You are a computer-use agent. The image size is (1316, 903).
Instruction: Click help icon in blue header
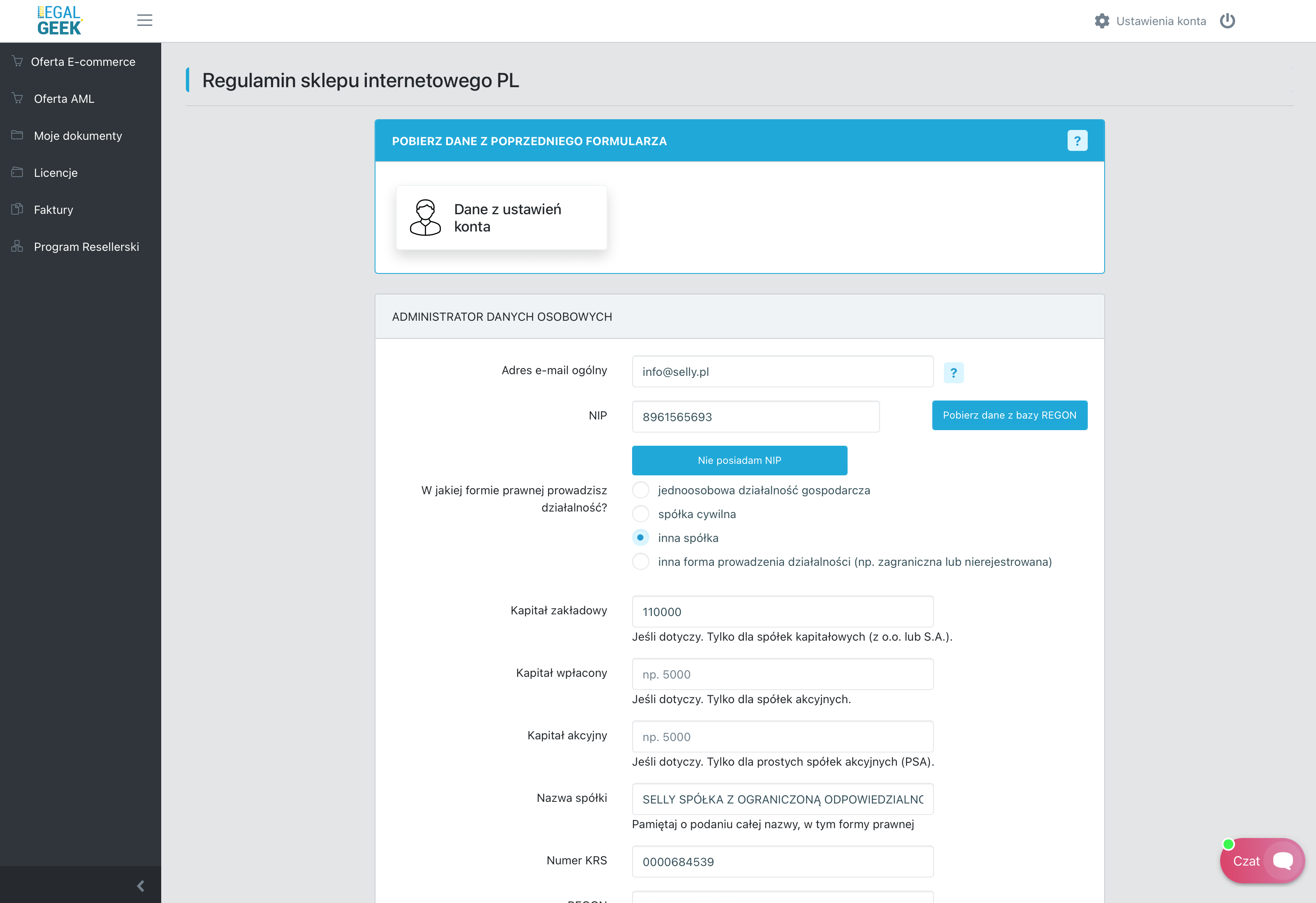tap(1077, 140)
